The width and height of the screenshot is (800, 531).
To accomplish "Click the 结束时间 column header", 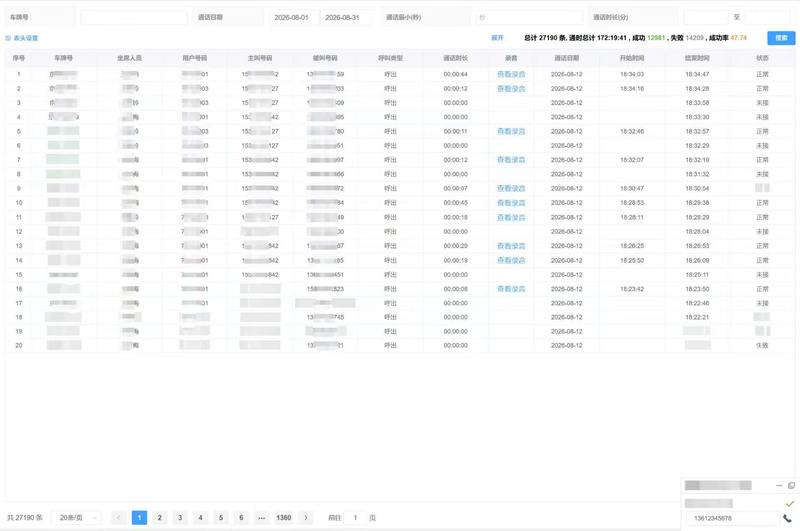I will click(697, 58).
